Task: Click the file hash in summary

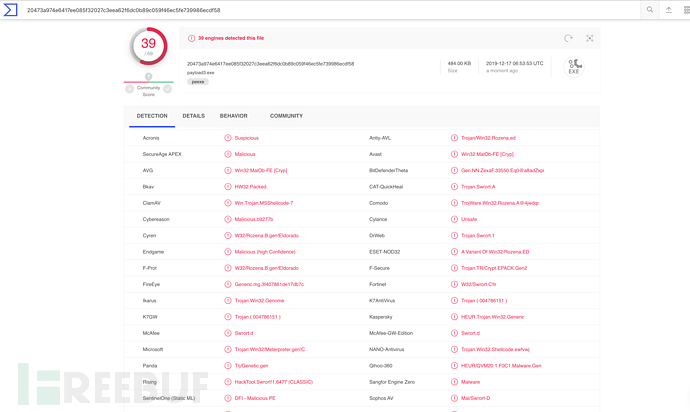Action: 271,64
